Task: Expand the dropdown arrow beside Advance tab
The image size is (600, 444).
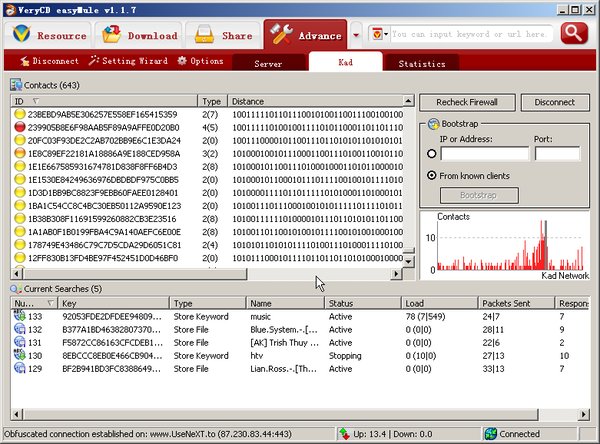Action: pos(356,35)
